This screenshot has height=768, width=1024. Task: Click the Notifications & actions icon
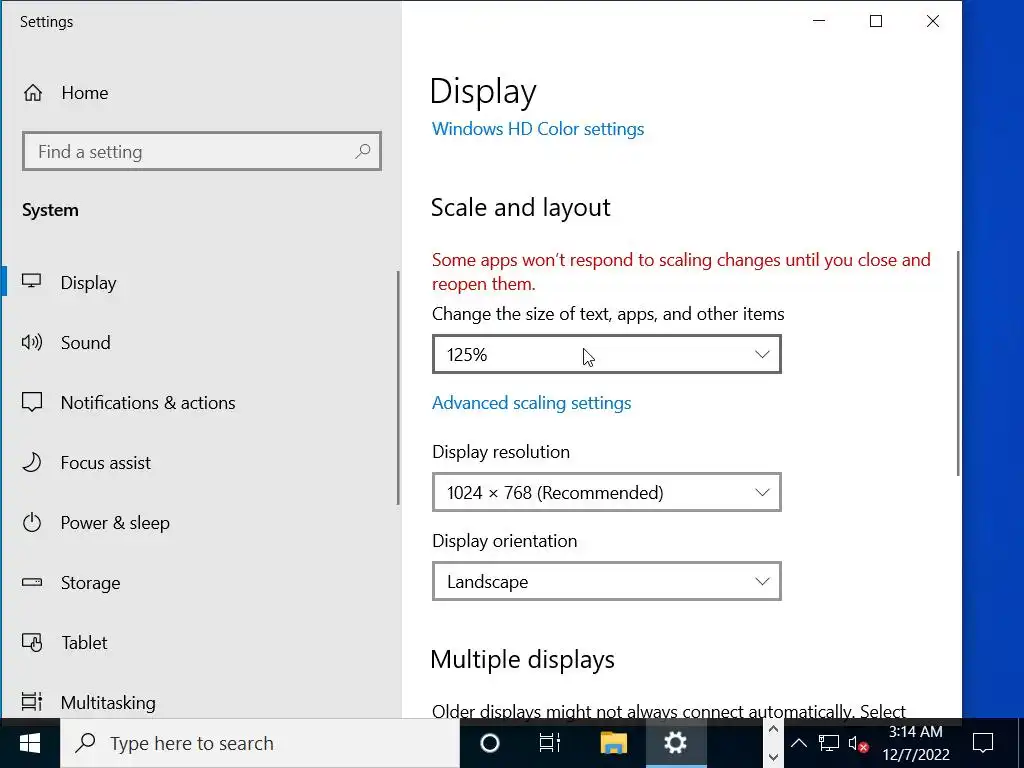31,402
